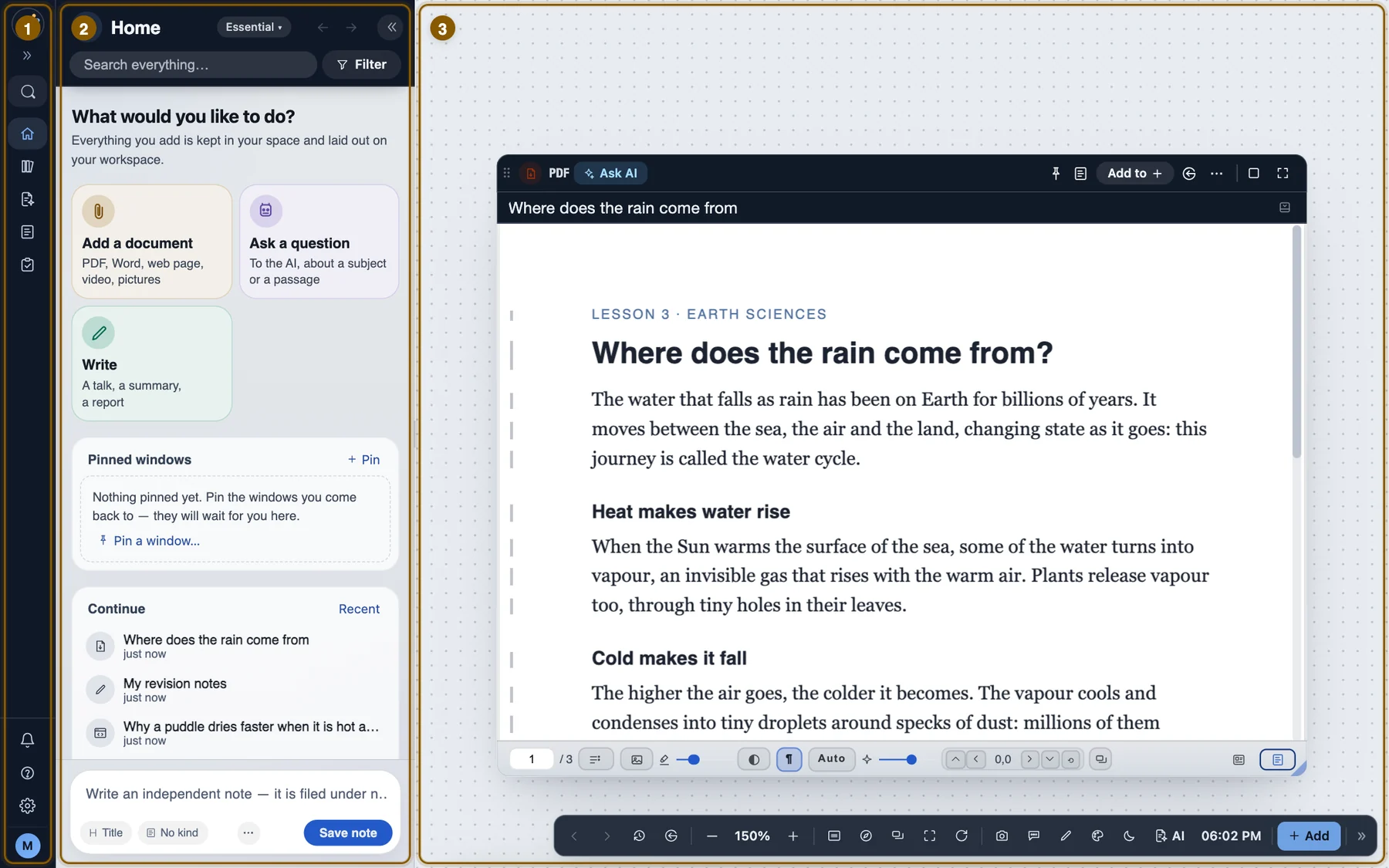Open notifications bell in sidebar

[x=28, y=740]
